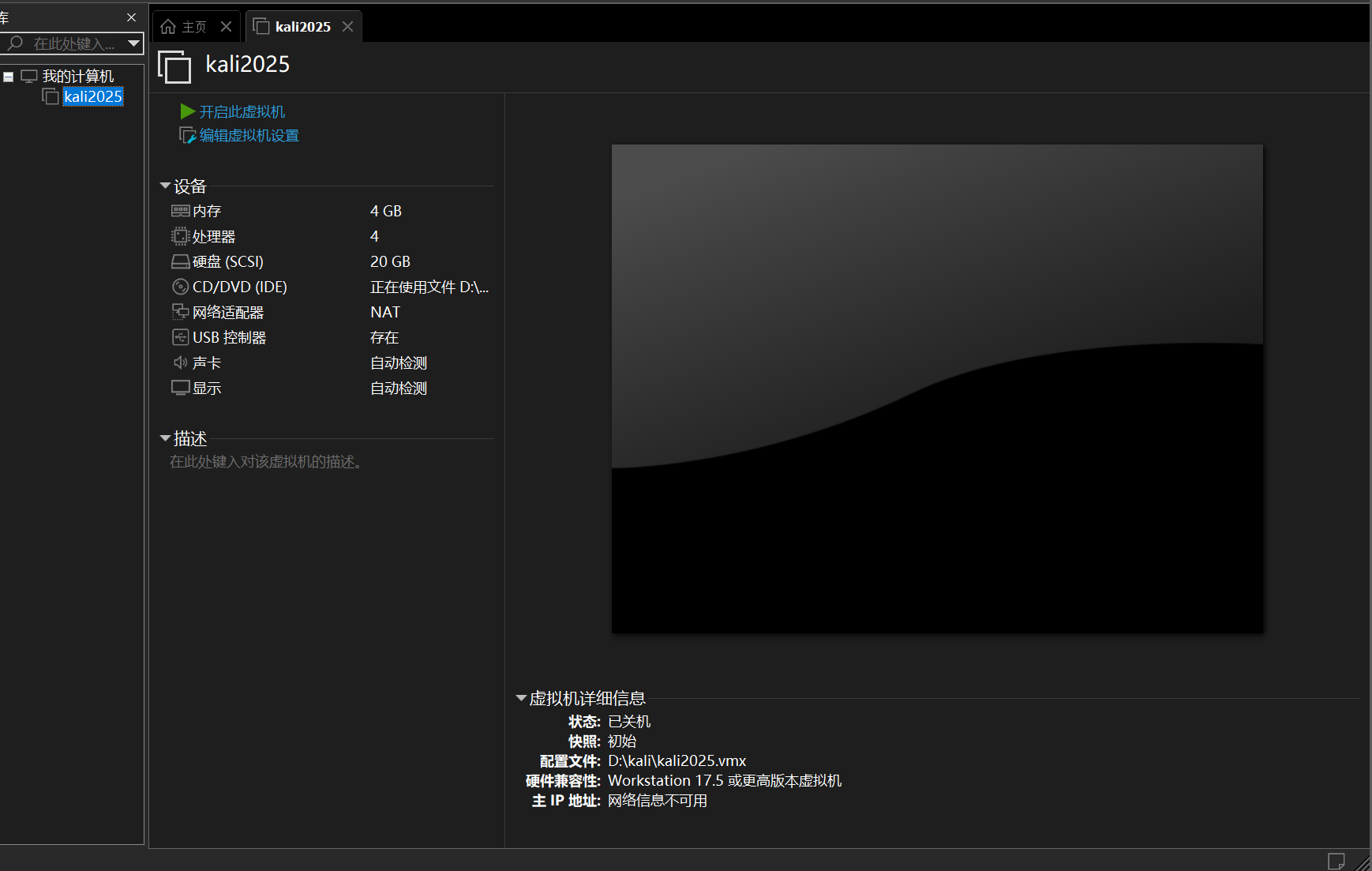
Task: Click the hard disk (SCSI) icon
Action: (181, 261)
